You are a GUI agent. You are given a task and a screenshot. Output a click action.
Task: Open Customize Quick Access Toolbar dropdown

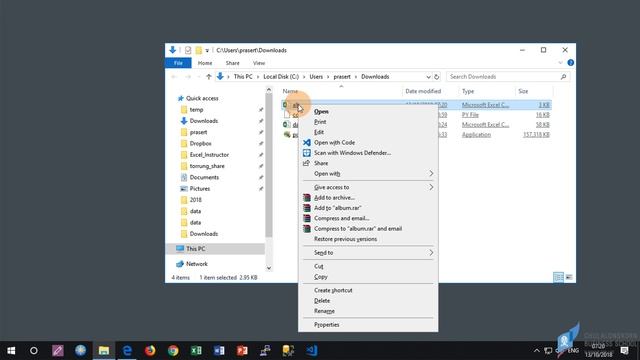(207, 51)
